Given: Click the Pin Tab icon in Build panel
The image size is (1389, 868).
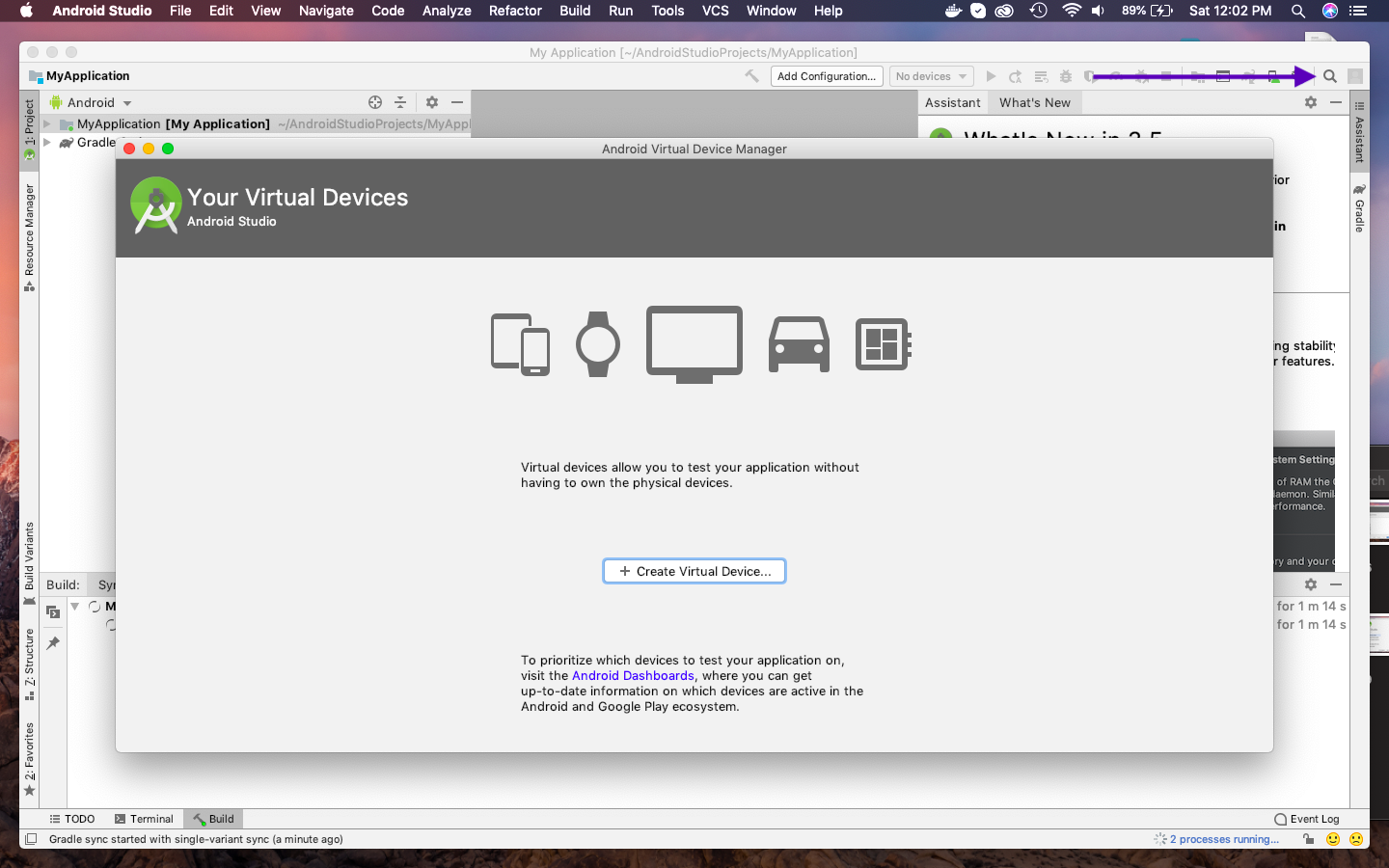Looking at the screenshot, I should pos(53,643).
